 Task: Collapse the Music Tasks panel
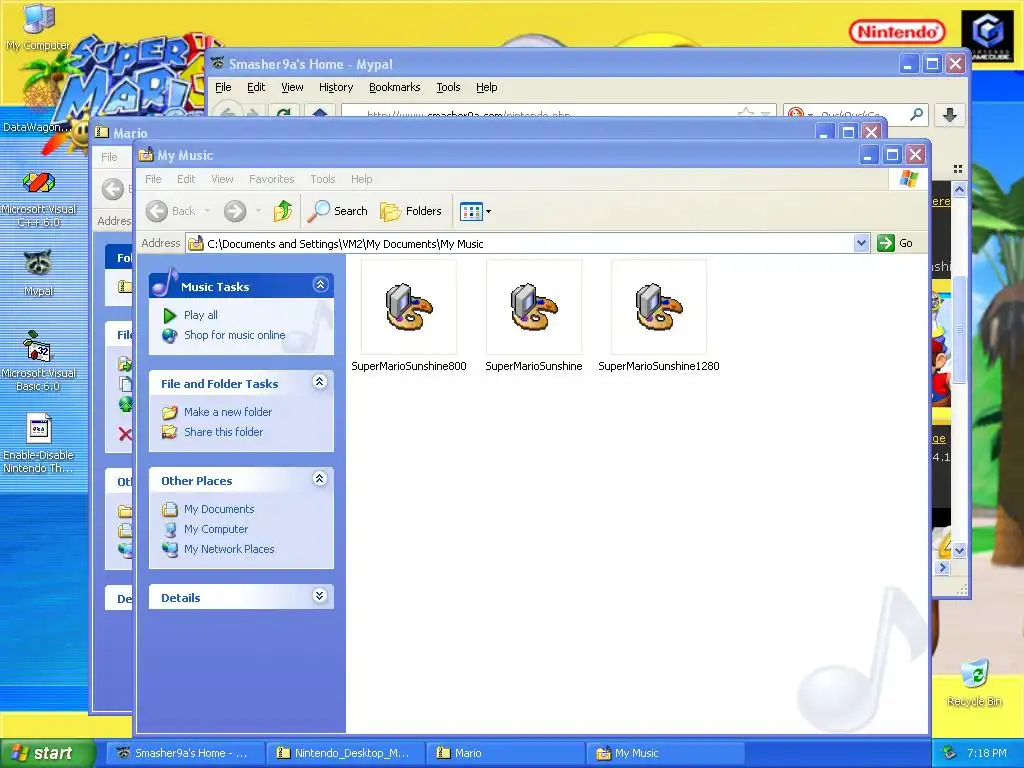click(320, 285)
